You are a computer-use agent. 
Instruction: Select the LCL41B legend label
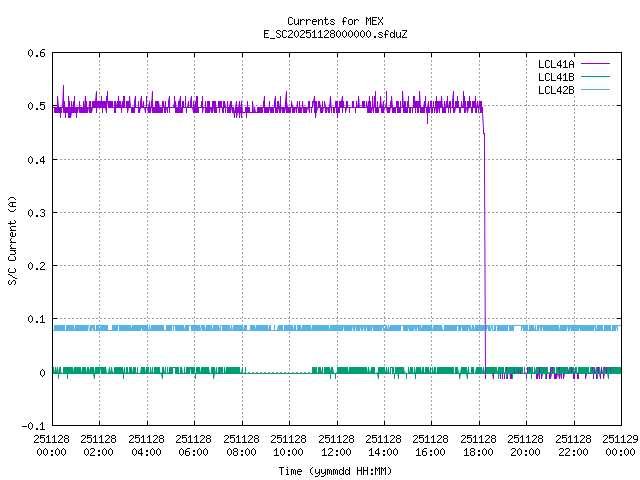click(555, 76)
